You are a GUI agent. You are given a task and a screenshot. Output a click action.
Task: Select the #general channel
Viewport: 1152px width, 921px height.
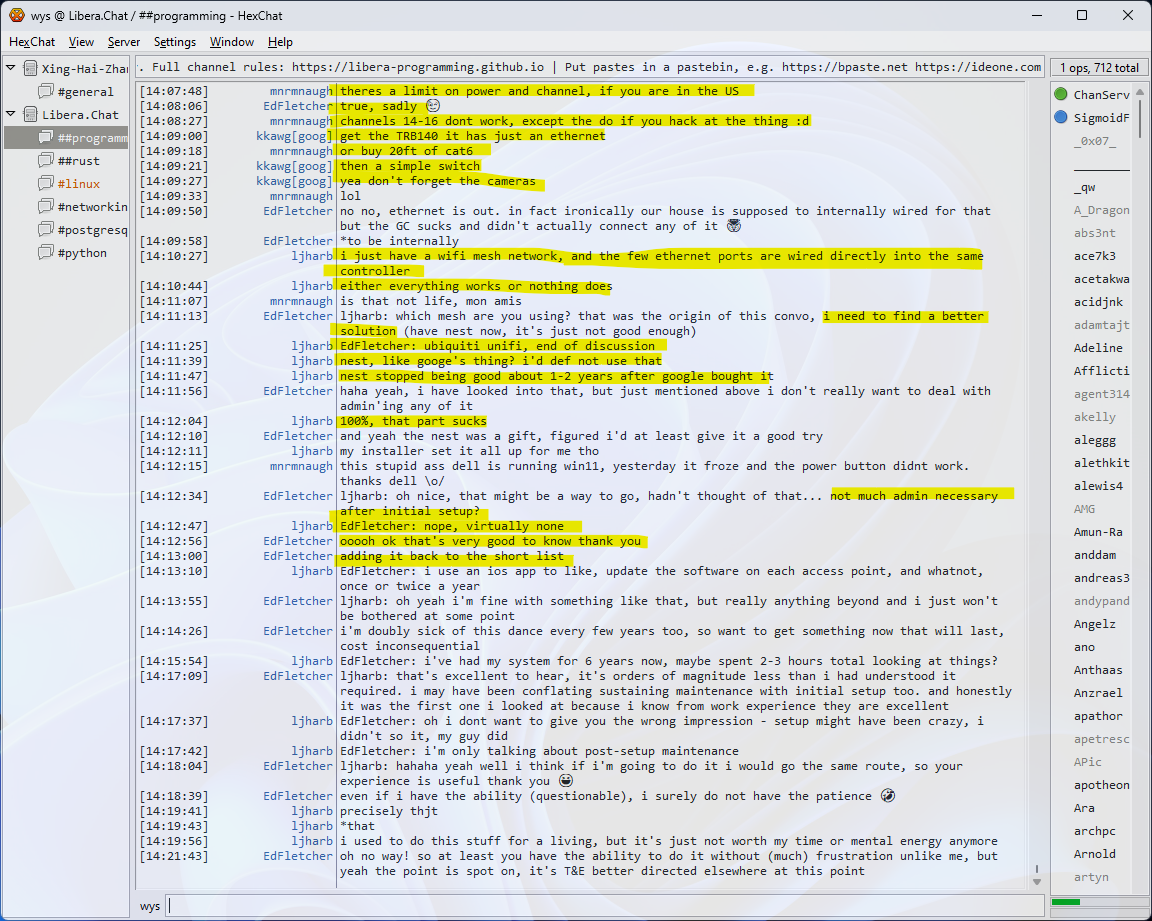85,92
